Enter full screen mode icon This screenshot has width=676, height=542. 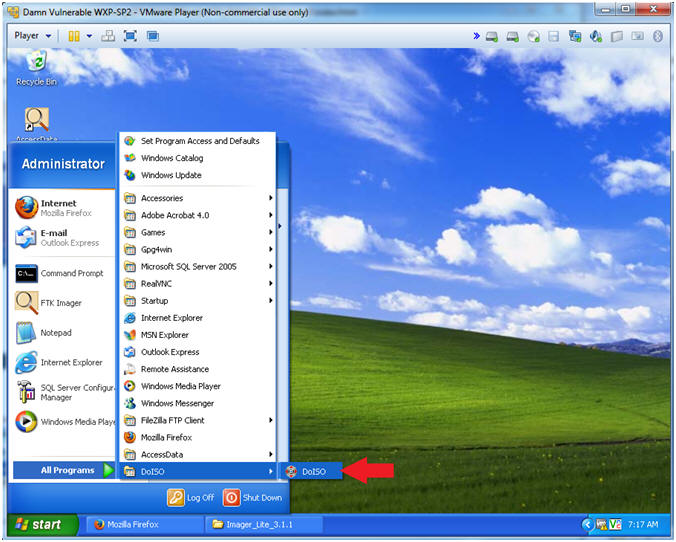(x=130, y=36)
